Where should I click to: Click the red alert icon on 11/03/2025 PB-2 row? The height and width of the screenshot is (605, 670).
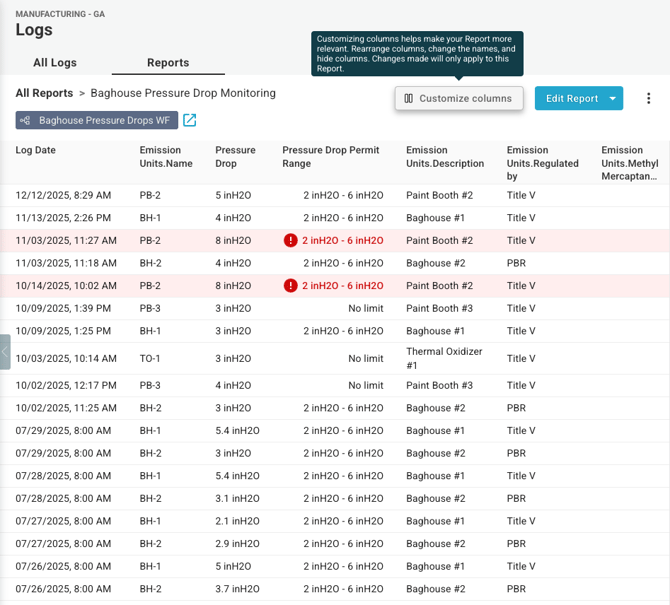pos(290,241)
